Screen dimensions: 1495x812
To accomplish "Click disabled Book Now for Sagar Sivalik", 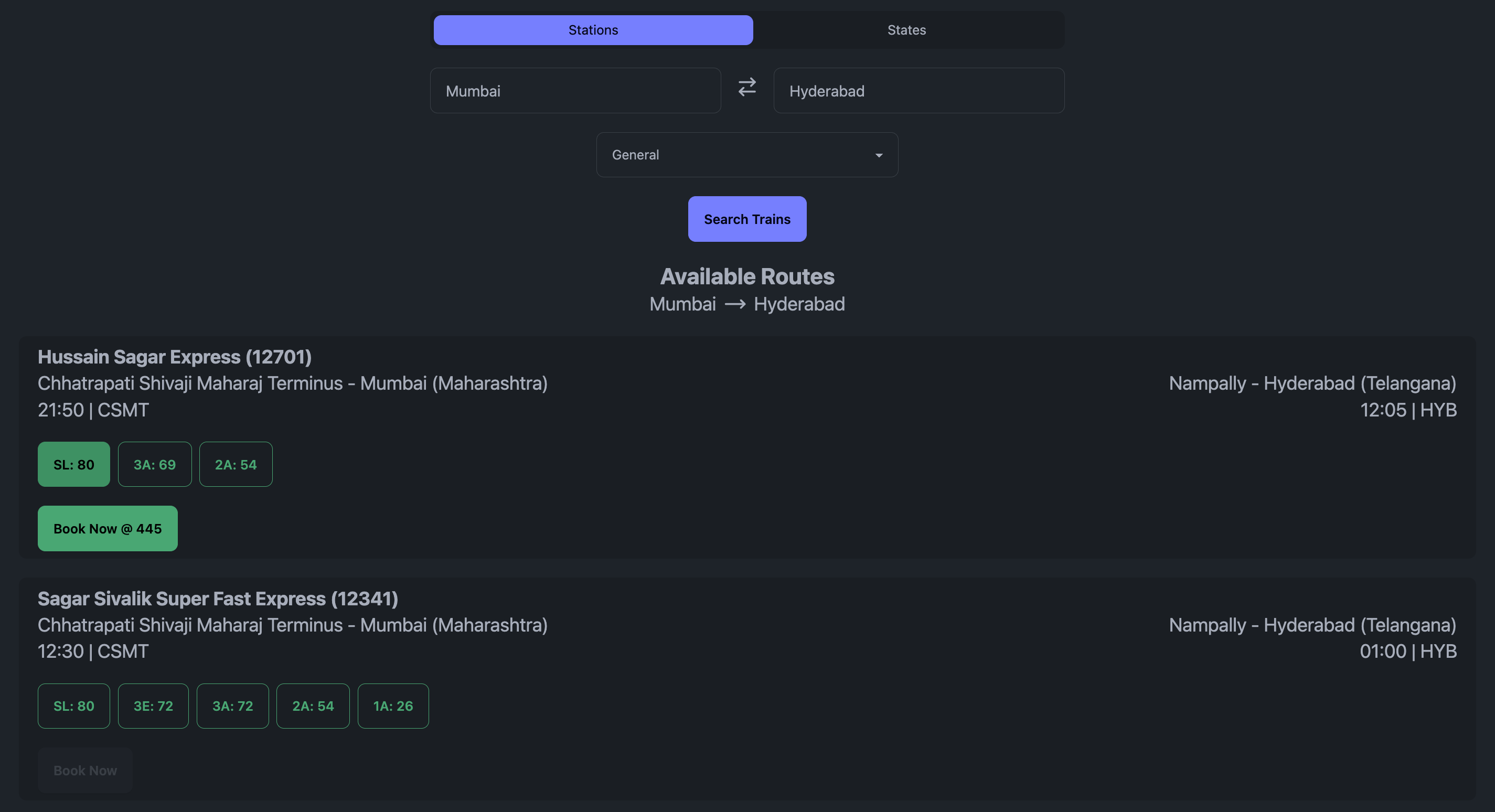I will [85, 770].
